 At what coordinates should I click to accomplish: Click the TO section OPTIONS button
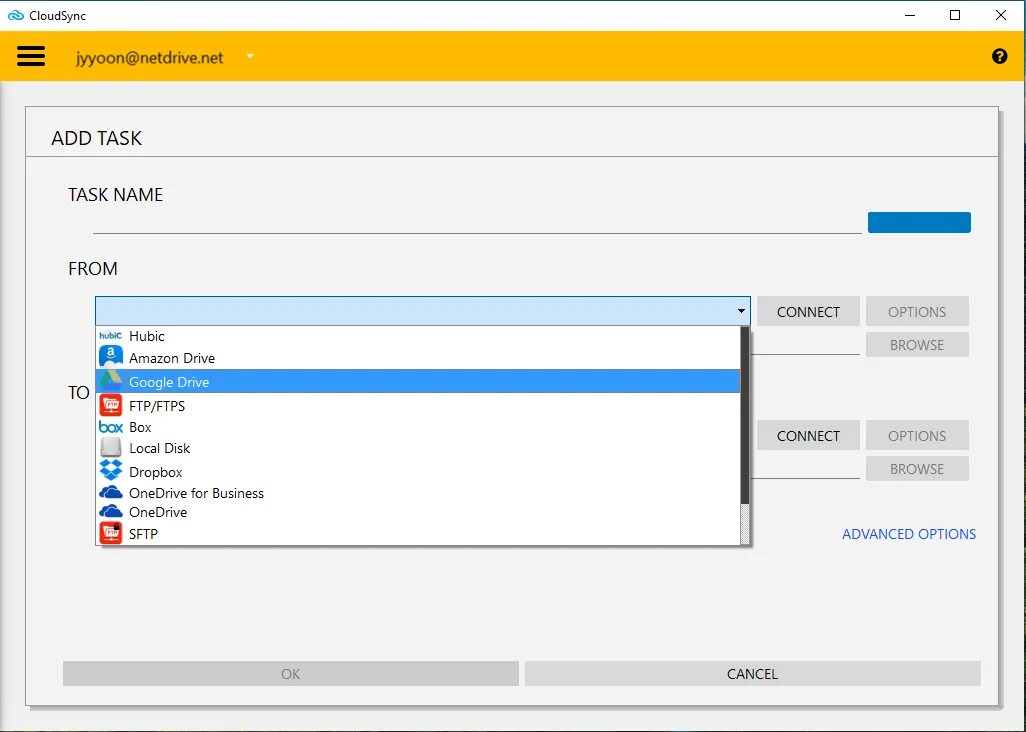pos(917,436)
